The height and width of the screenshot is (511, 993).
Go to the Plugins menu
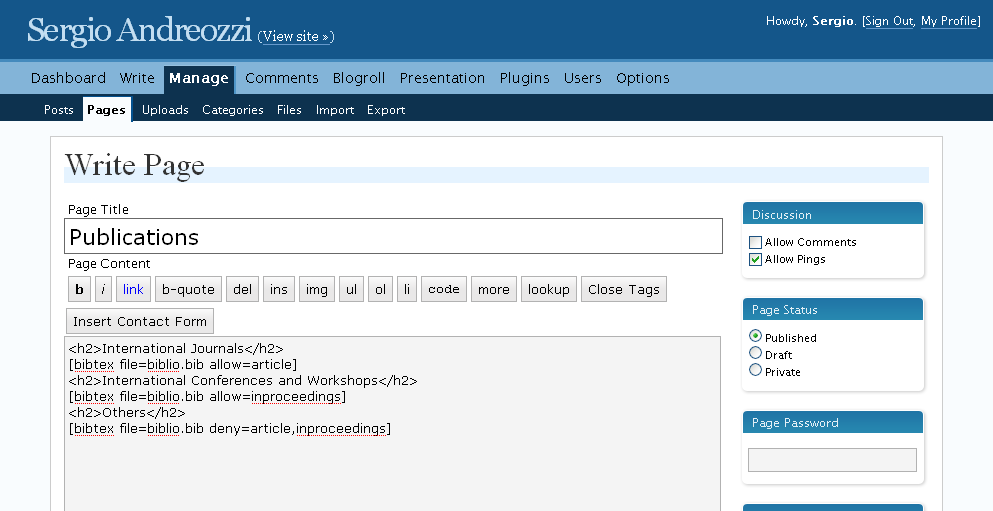coord(524,78)
